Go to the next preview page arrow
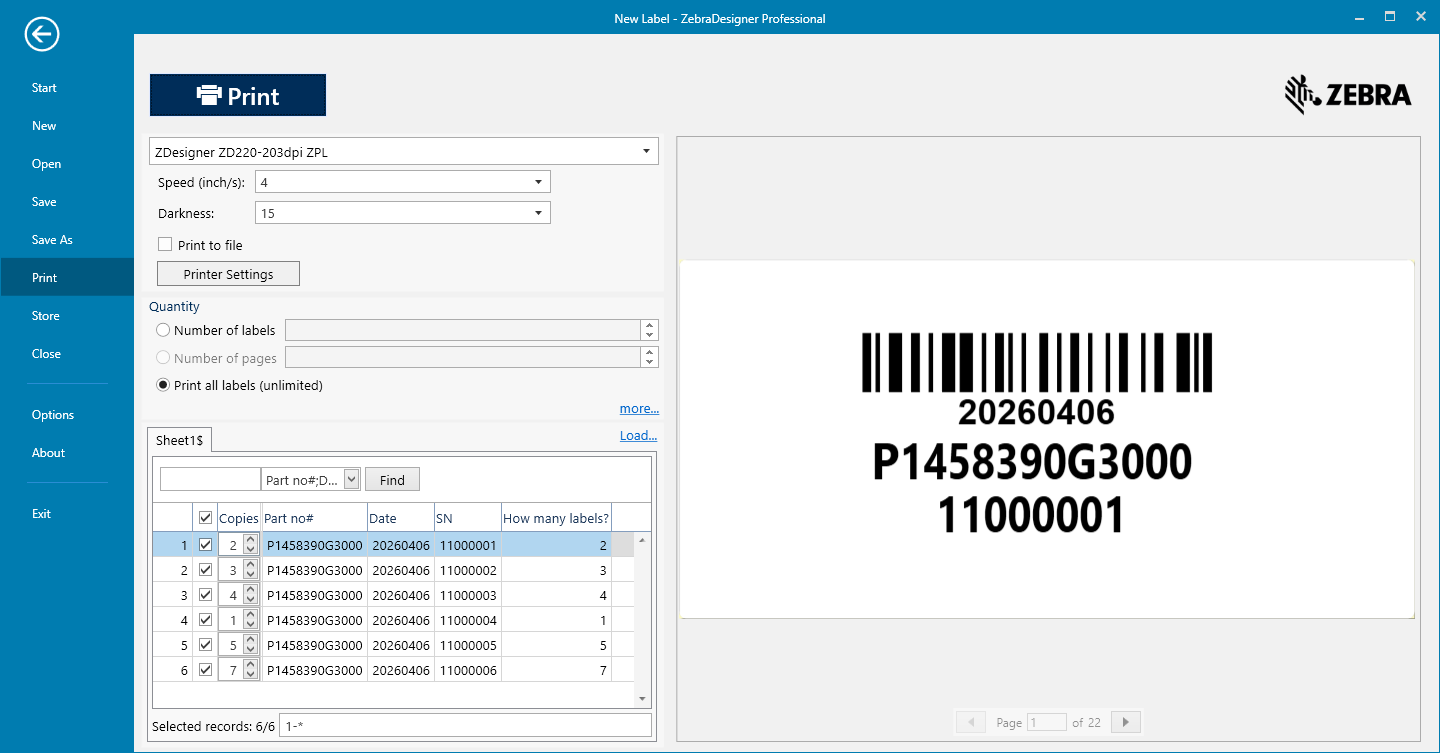 [1126, 722]
